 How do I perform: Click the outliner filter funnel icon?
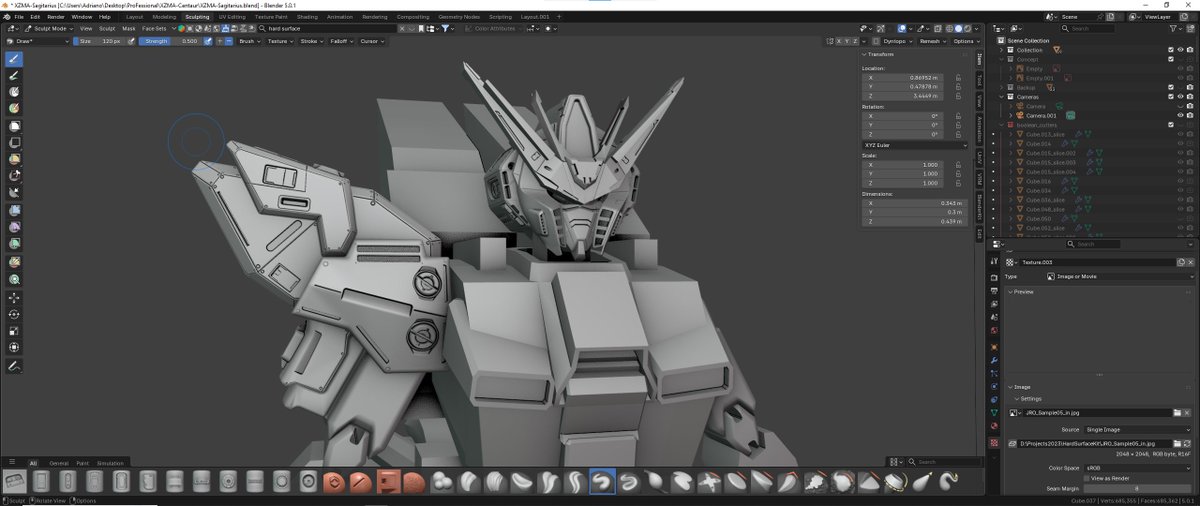(1175, 28)
